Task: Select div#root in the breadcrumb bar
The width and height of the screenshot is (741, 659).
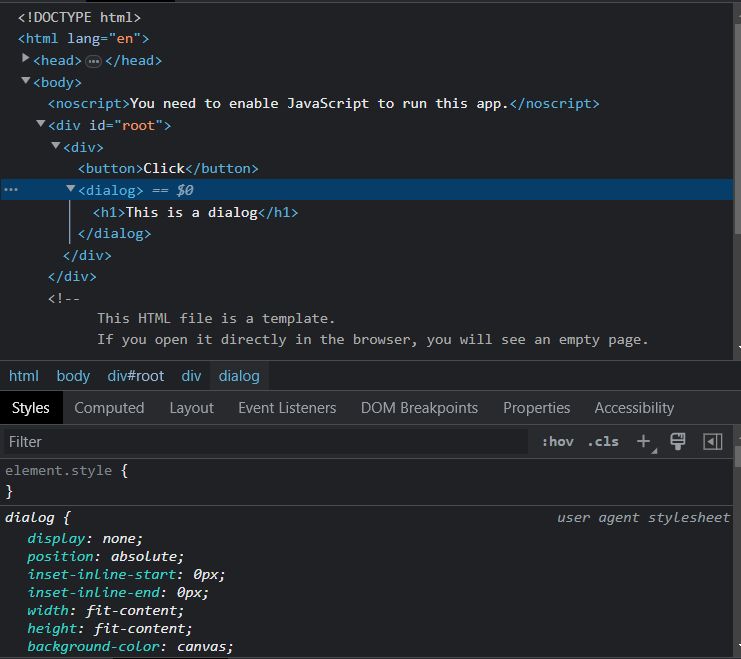Action: [136, 376]
